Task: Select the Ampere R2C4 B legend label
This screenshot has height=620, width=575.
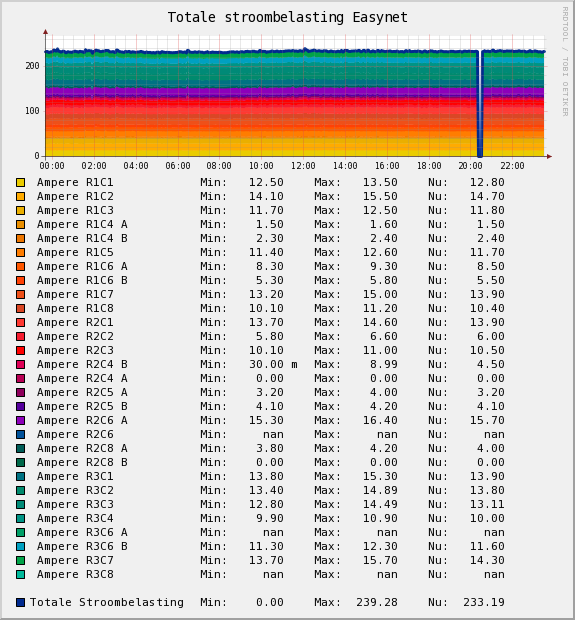Action: click(x=82, y=364)
